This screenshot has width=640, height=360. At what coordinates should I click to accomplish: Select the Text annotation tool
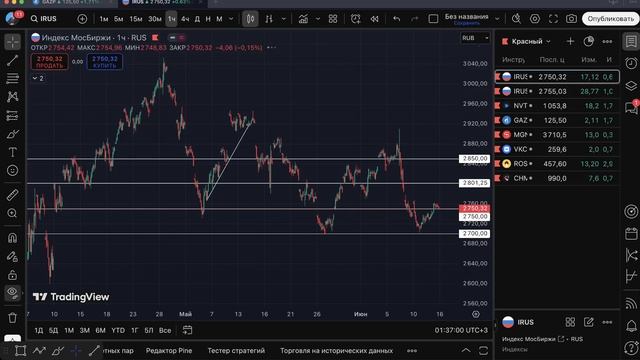(13, 152)
